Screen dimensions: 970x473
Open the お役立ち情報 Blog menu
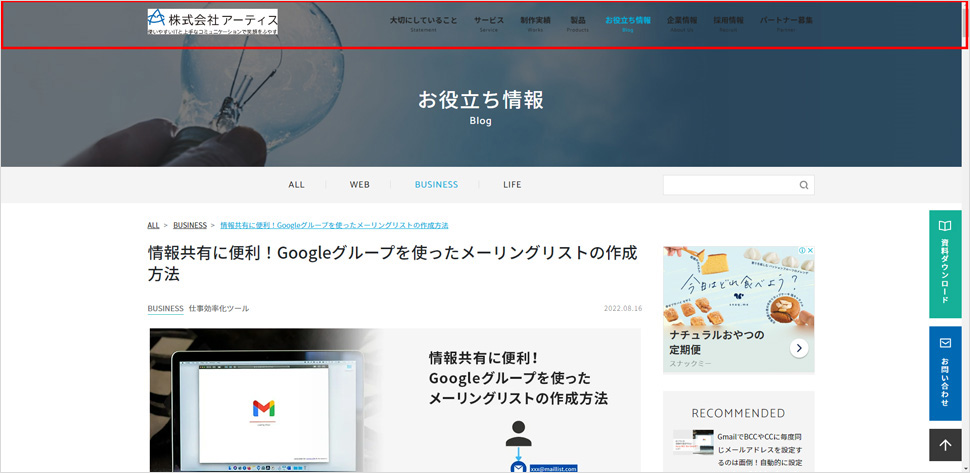pyautogui.click(x=628, y=23)
